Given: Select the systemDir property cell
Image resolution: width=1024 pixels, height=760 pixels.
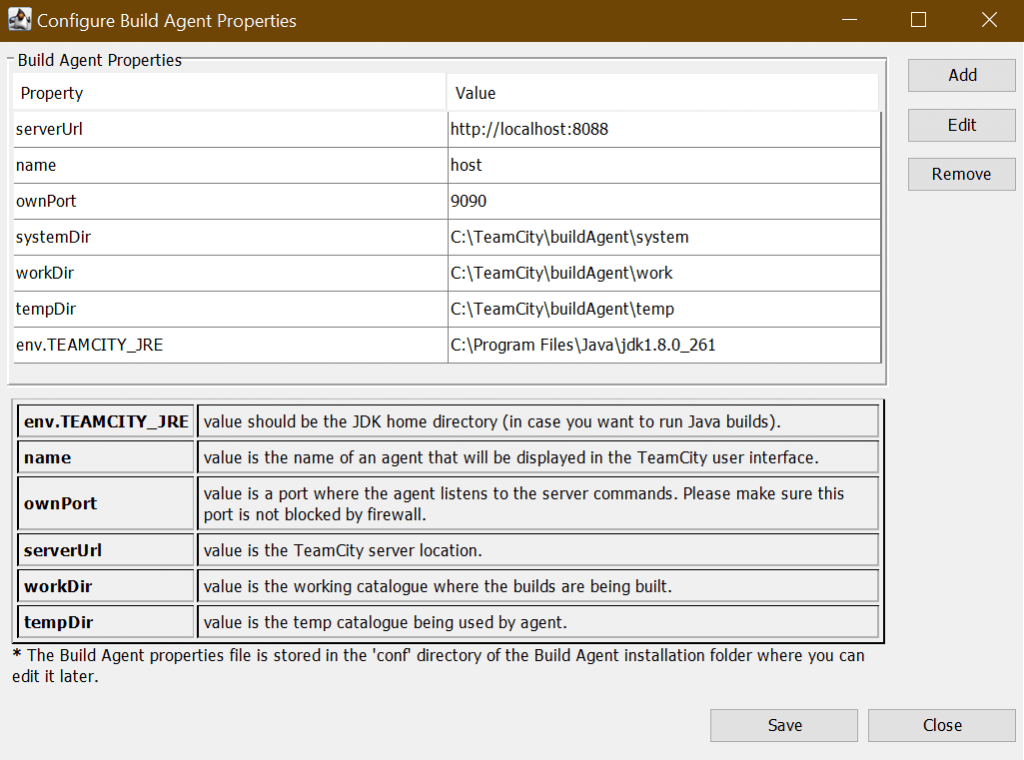Looking at the screenshot, I should point(230,237).
